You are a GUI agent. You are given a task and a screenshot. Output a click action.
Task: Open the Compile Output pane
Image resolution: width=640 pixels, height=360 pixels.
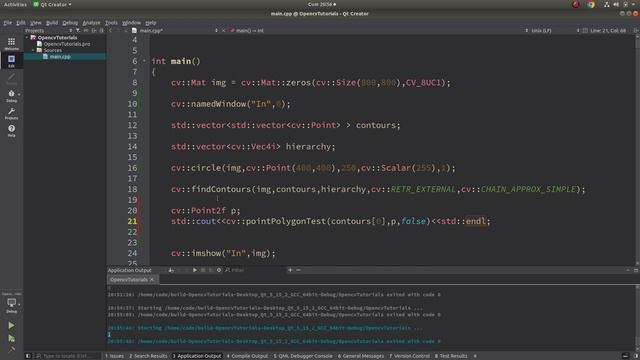(247, 356)
